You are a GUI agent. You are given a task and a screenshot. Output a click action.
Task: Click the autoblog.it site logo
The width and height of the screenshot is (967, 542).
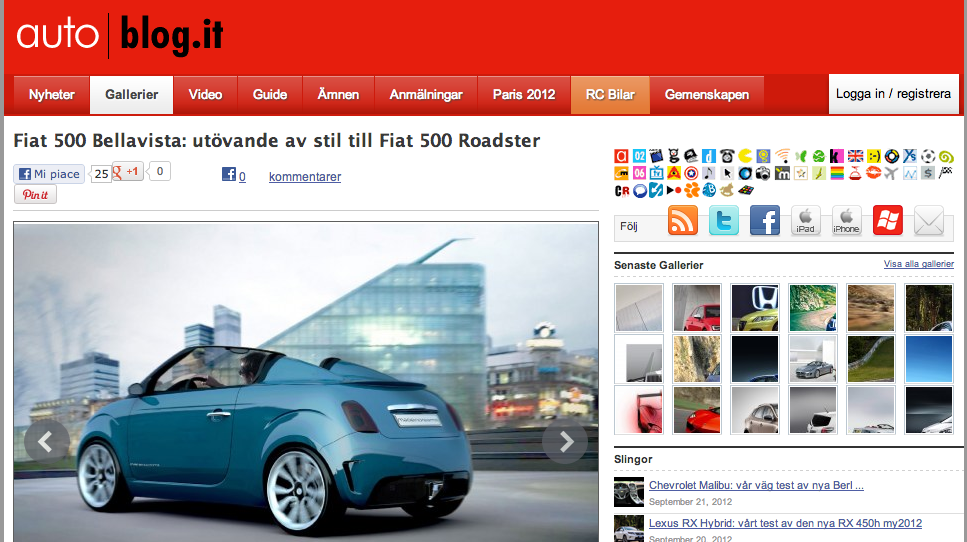pos(120,35)
